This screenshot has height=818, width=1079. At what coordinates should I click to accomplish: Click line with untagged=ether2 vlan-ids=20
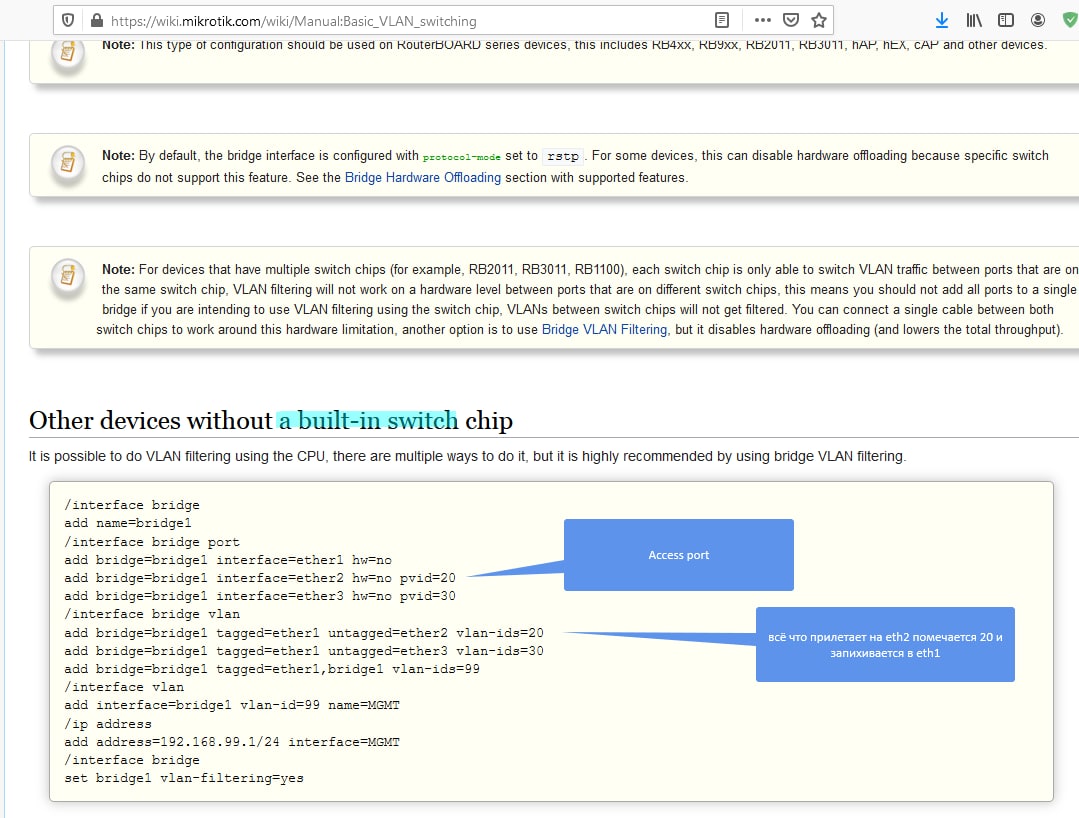[303, 633]
